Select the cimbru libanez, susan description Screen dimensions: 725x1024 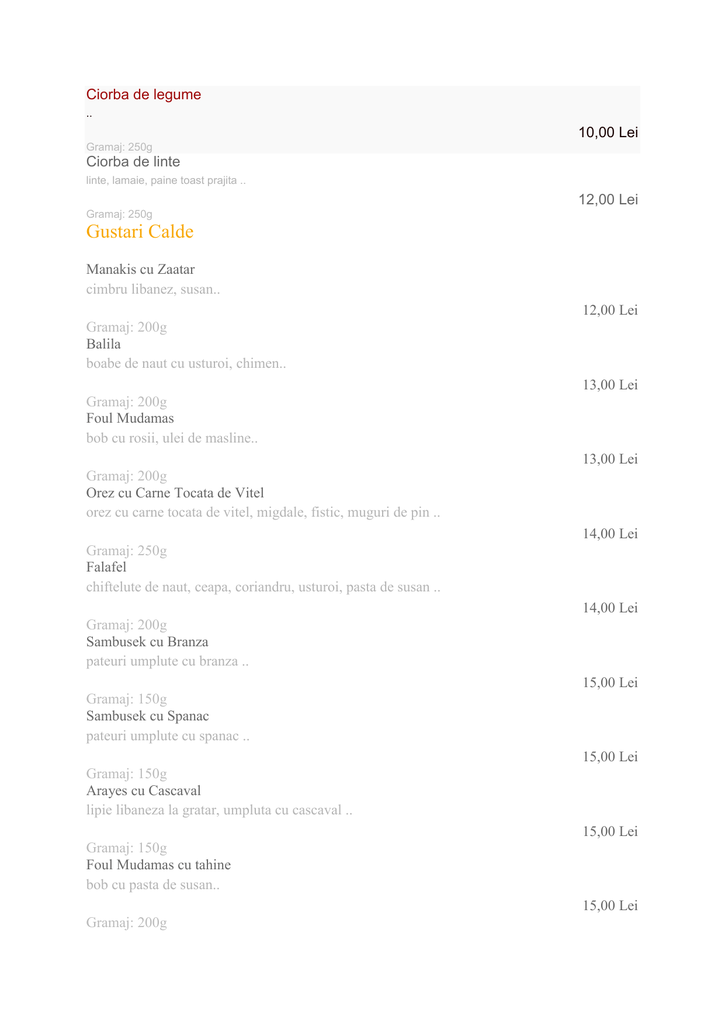pos(152,290)
